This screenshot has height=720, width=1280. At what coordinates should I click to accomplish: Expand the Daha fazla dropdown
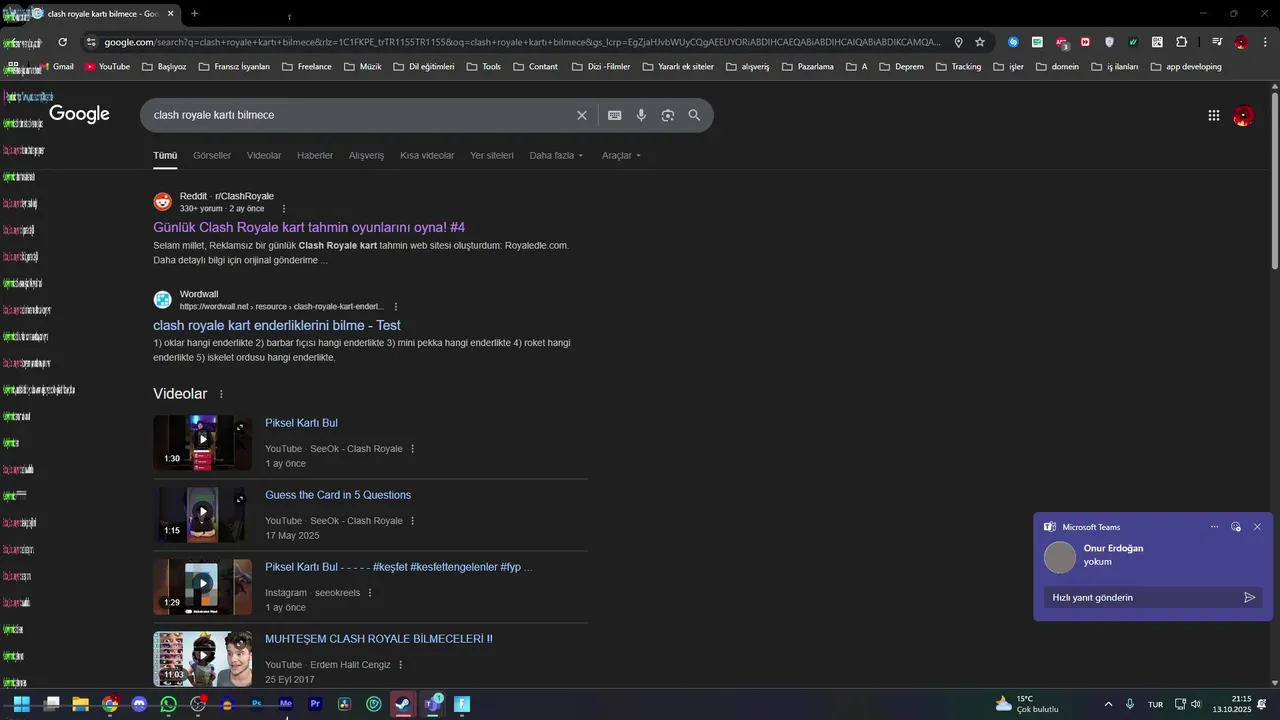pyautogui.click(x=556, y=156)
